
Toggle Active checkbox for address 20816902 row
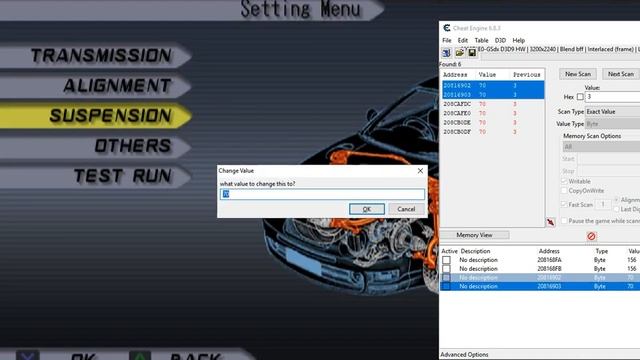[x=446, y=278]
